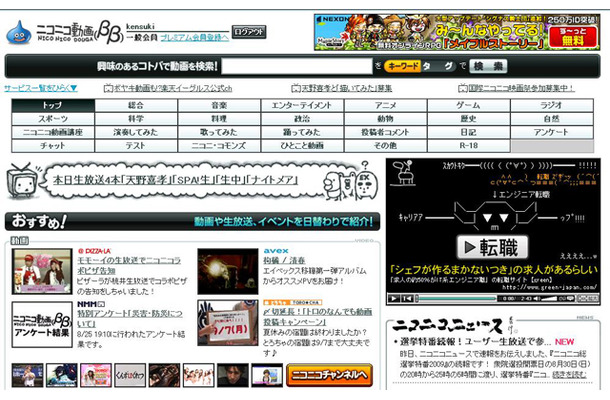Go to the チャット category
Screen dimensions: 610x400
[x=53, y=146]
